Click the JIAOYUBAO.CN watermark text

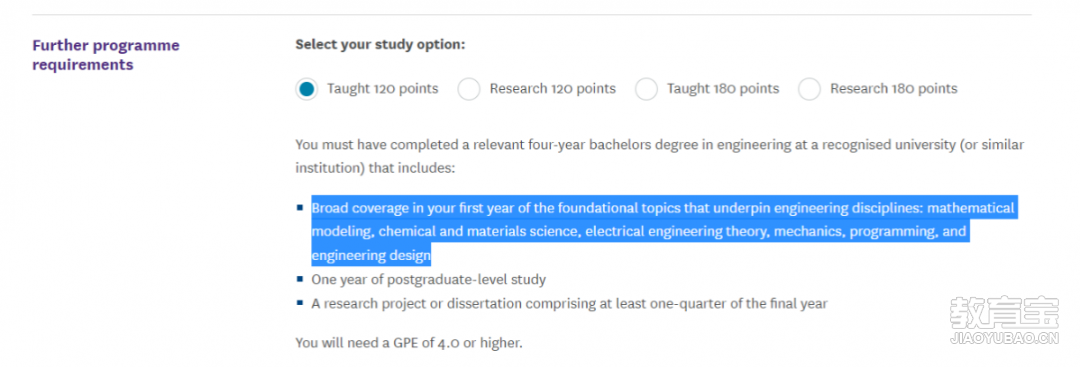click(1004, 339)
